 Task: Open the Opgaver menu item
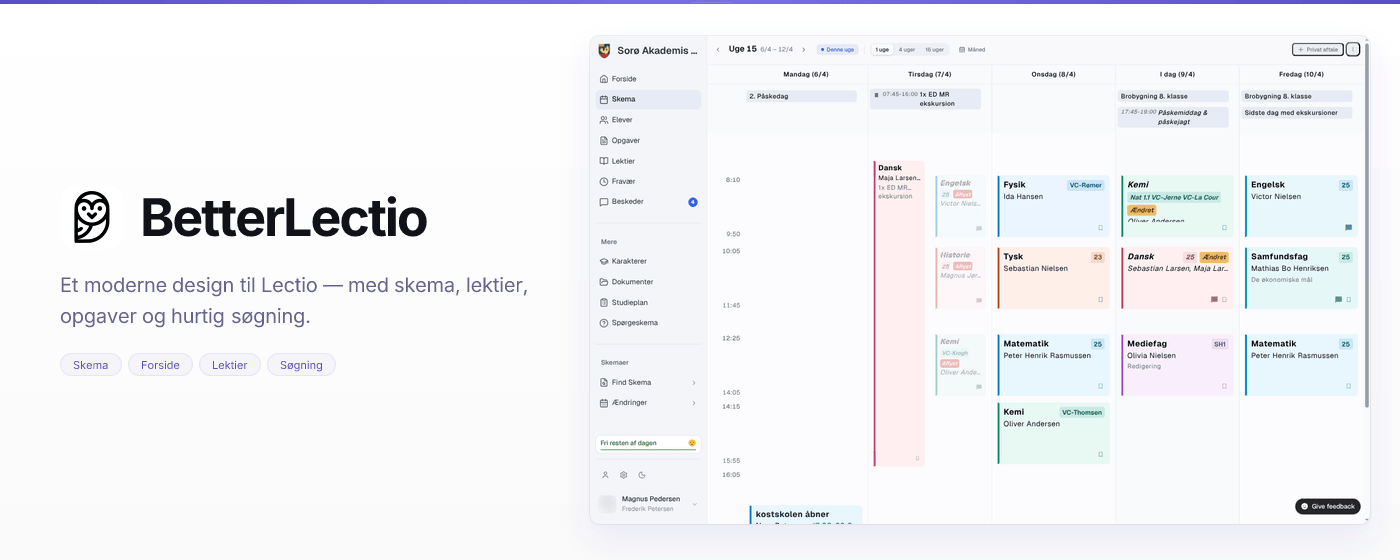click(x=648, y=140)
